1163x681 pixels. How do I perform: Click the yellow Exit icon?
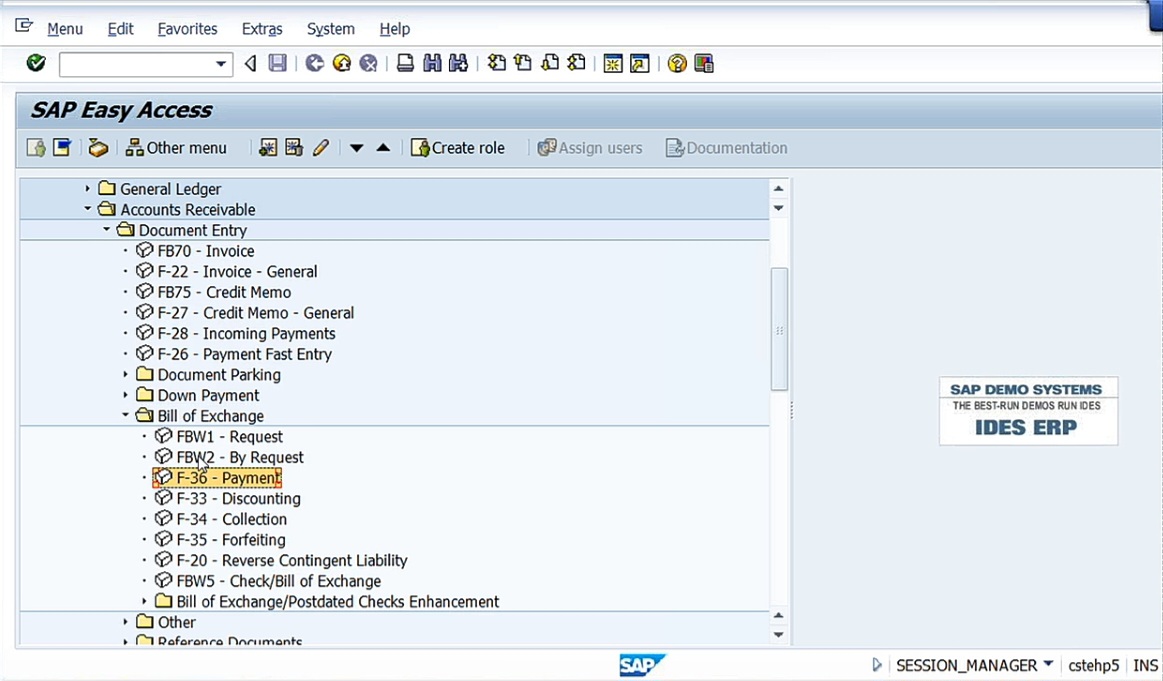pyautogui.click(x=341, y=63)
